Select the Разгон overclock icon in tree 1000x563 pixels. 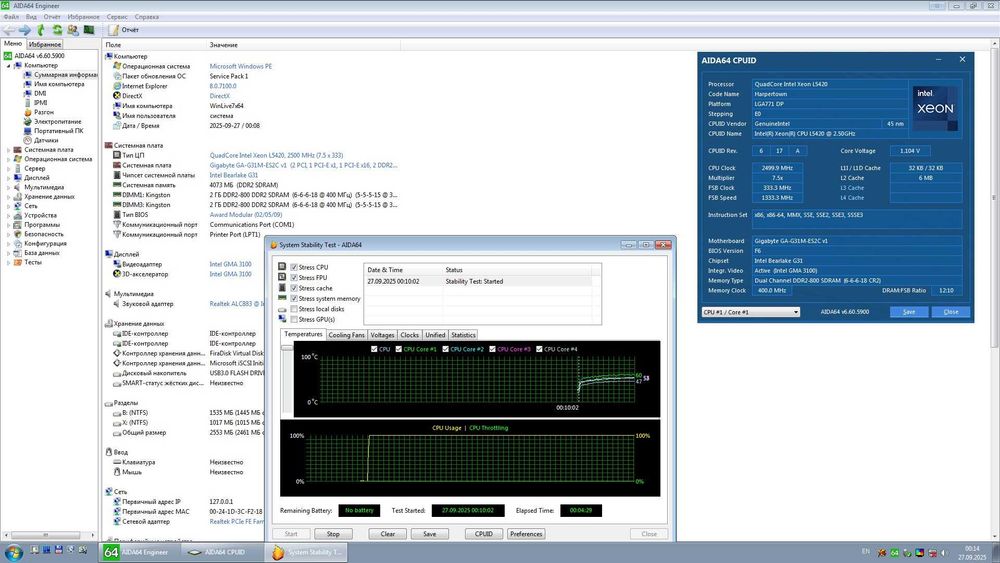(26, 112)
